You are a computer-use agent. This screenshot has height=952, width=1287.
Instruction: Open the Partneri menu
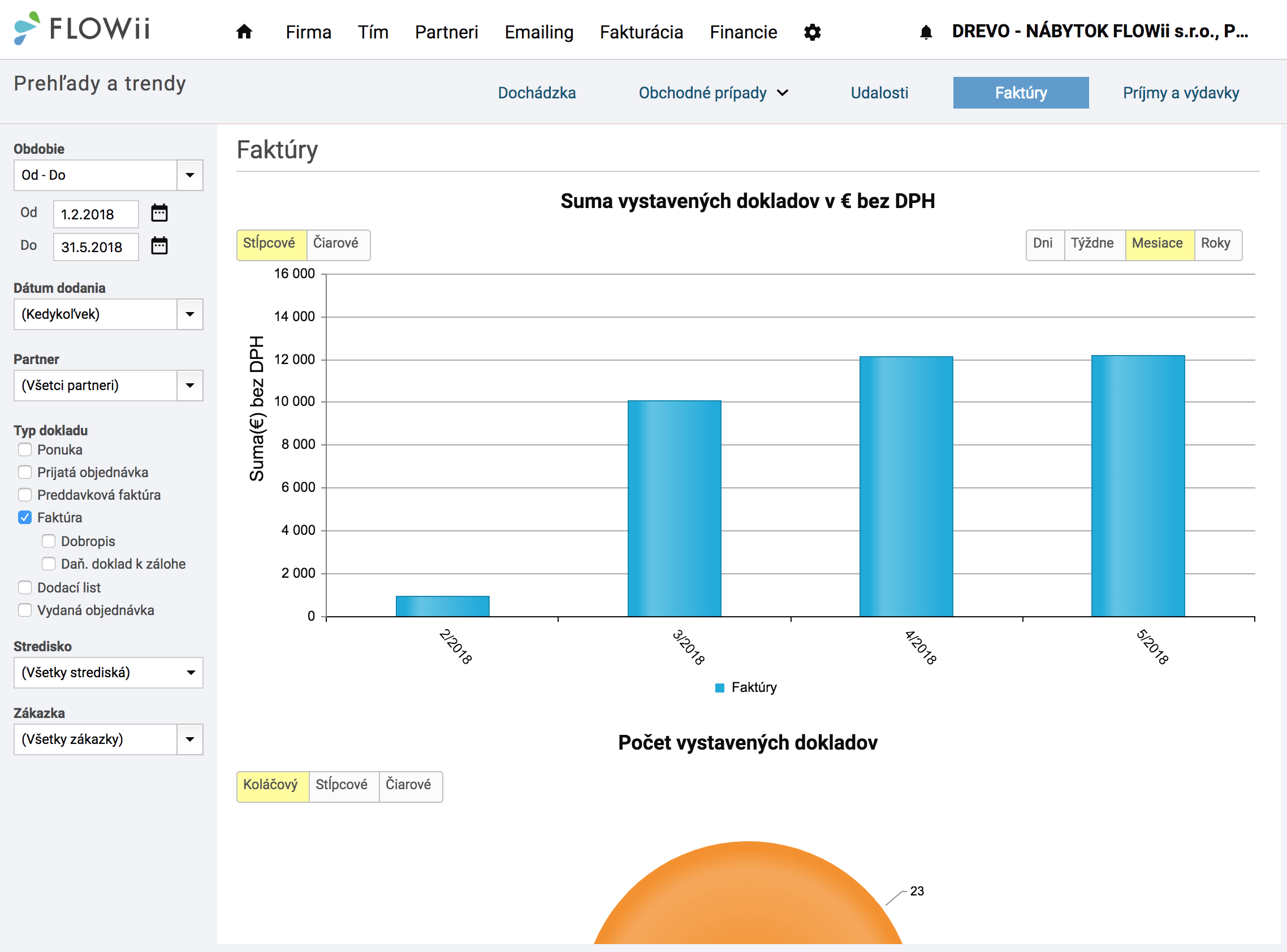coord(447,32)
